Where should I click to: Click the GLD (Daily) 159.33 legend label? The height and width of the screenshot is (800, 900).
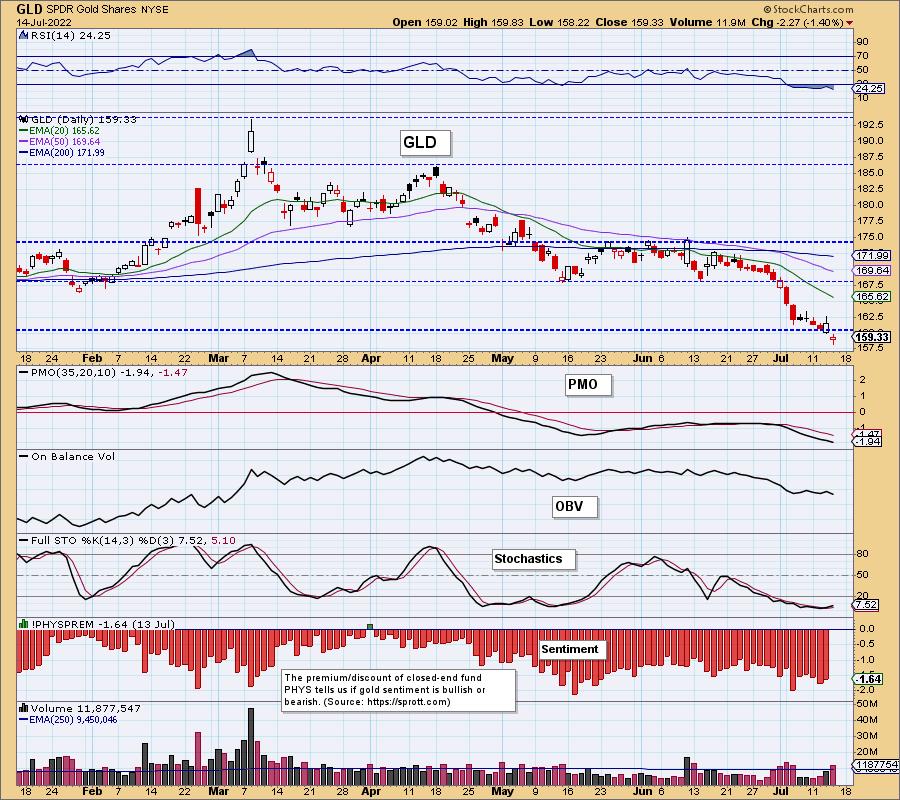coord(83,119)
